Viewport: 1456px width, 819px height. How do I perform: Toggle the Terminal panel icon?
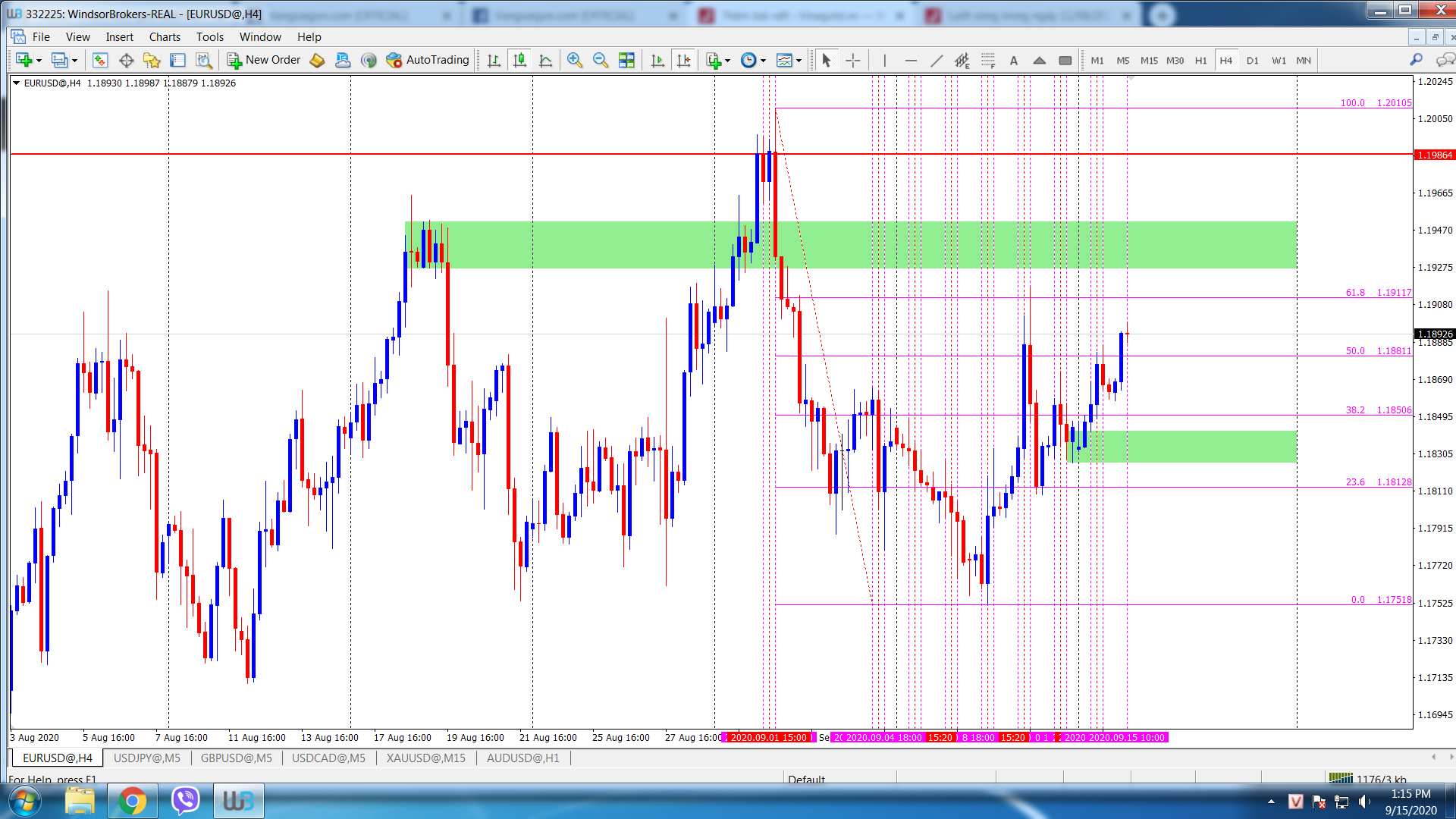tap(177, 60)
